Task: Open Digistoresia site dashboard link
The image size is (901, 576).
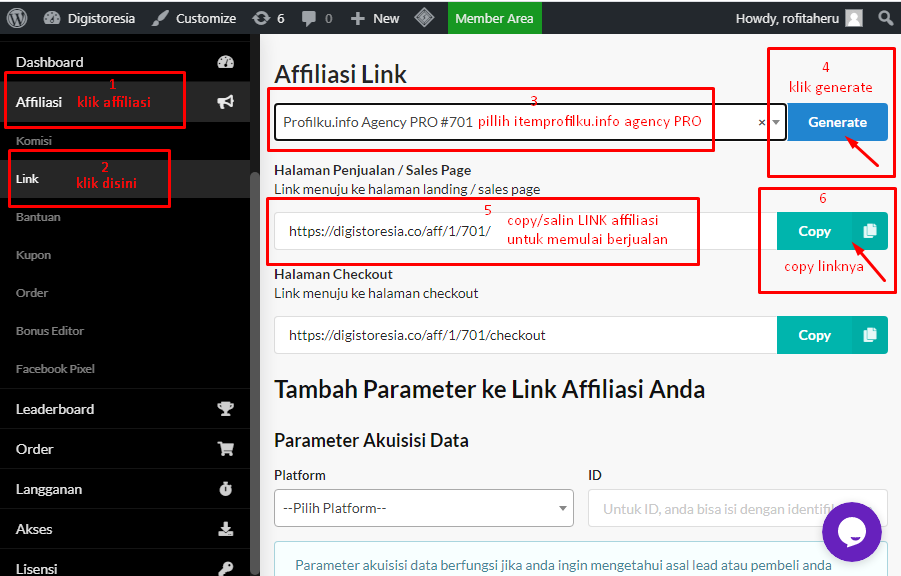Action: click(89, 18)
